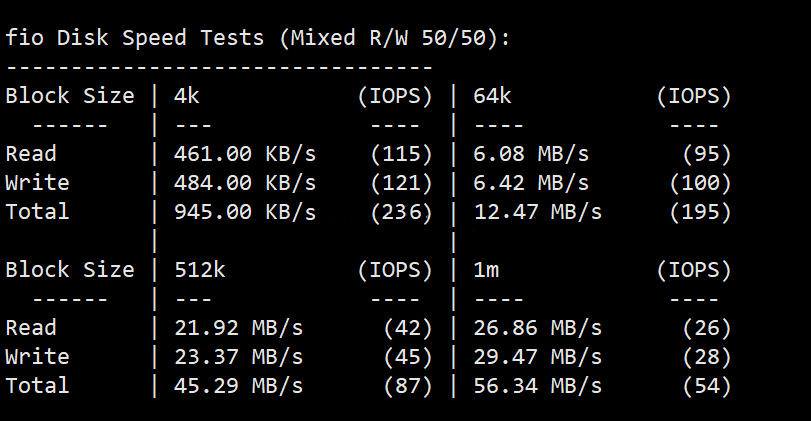Click the 26.86 MB/s read speed
The image size is (811, 421).
coord(537,327)
